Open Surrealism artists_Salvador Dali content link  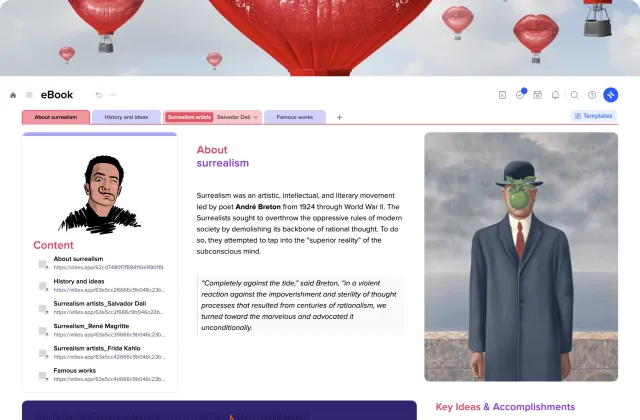click(x=109, y=307)
